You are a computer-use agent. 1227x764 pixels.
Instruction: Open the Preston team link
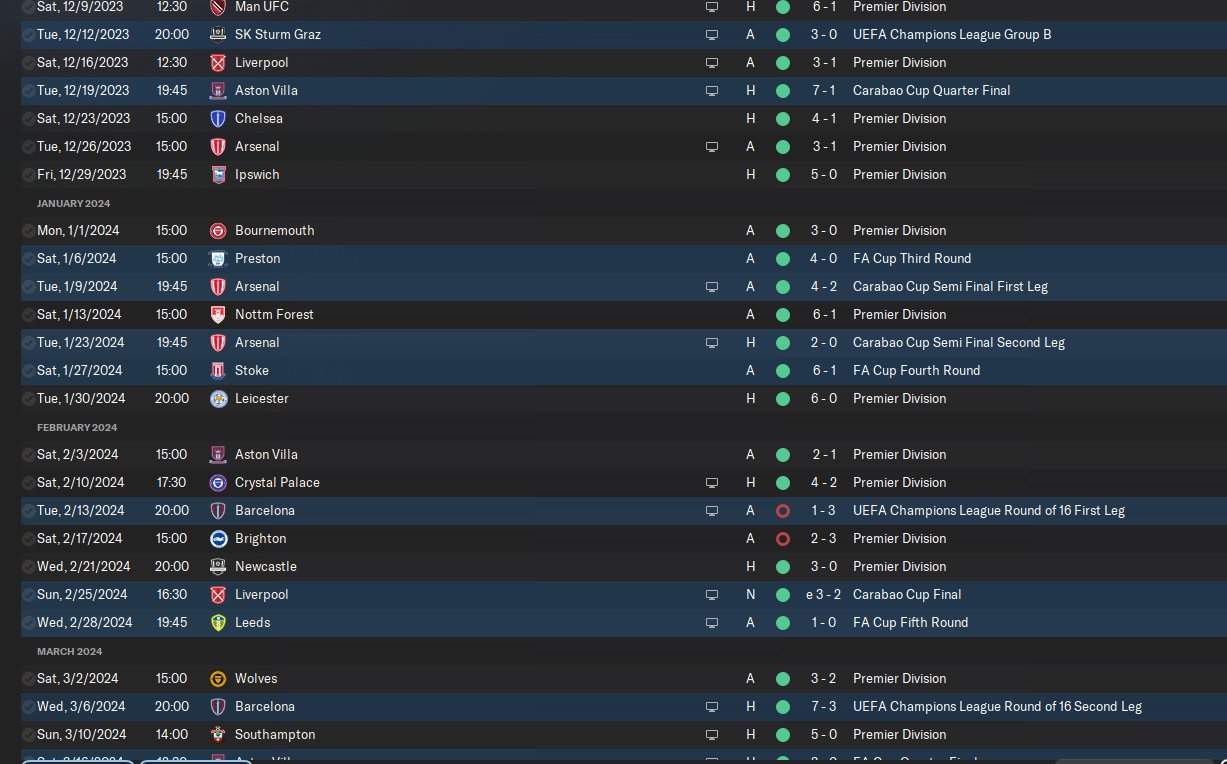coord(257,258)
